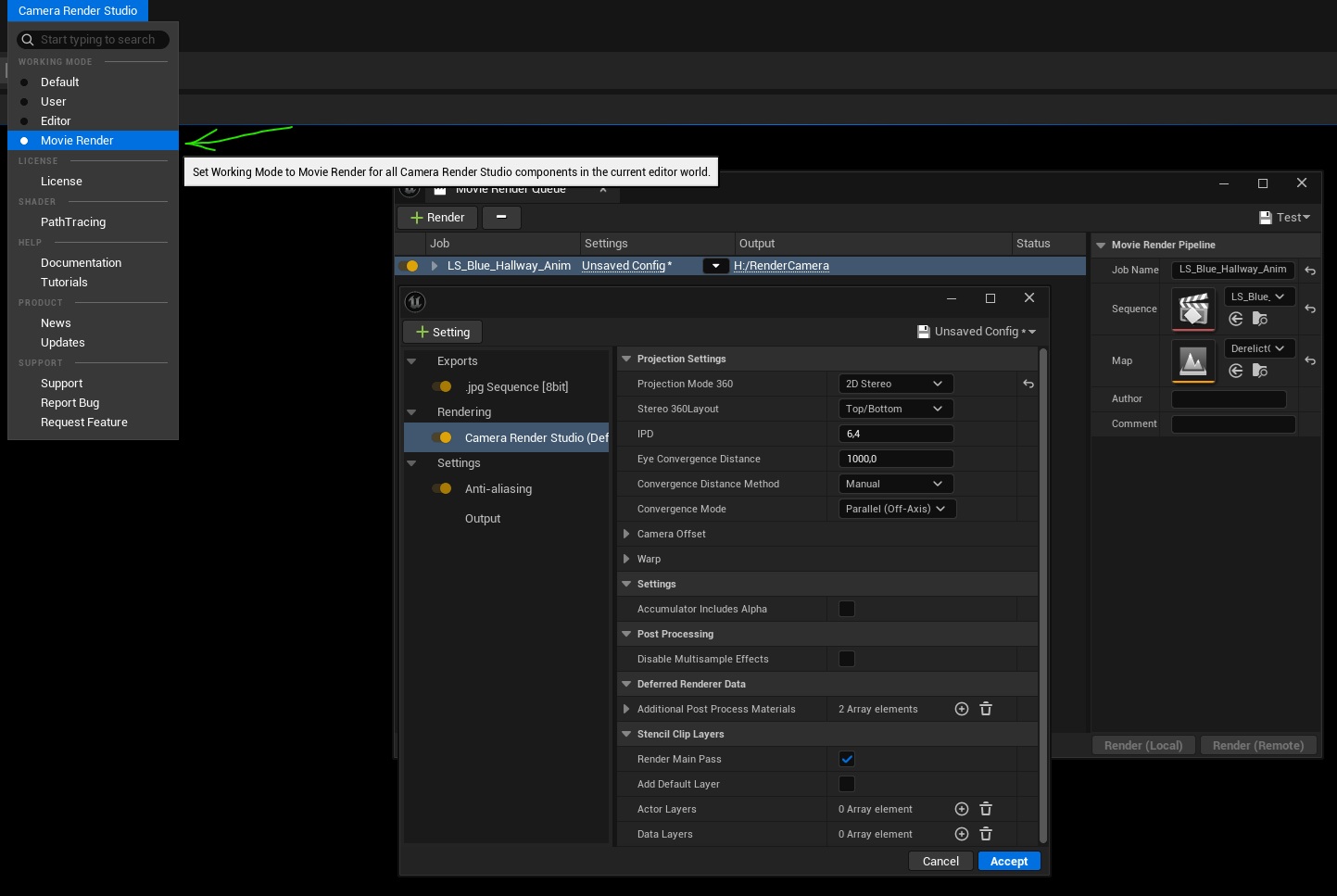Toggle the LS_Blue_Hallway_Anim job enabled switch
The height and width of the screenshot is (896, 1337).
point(409,266)
